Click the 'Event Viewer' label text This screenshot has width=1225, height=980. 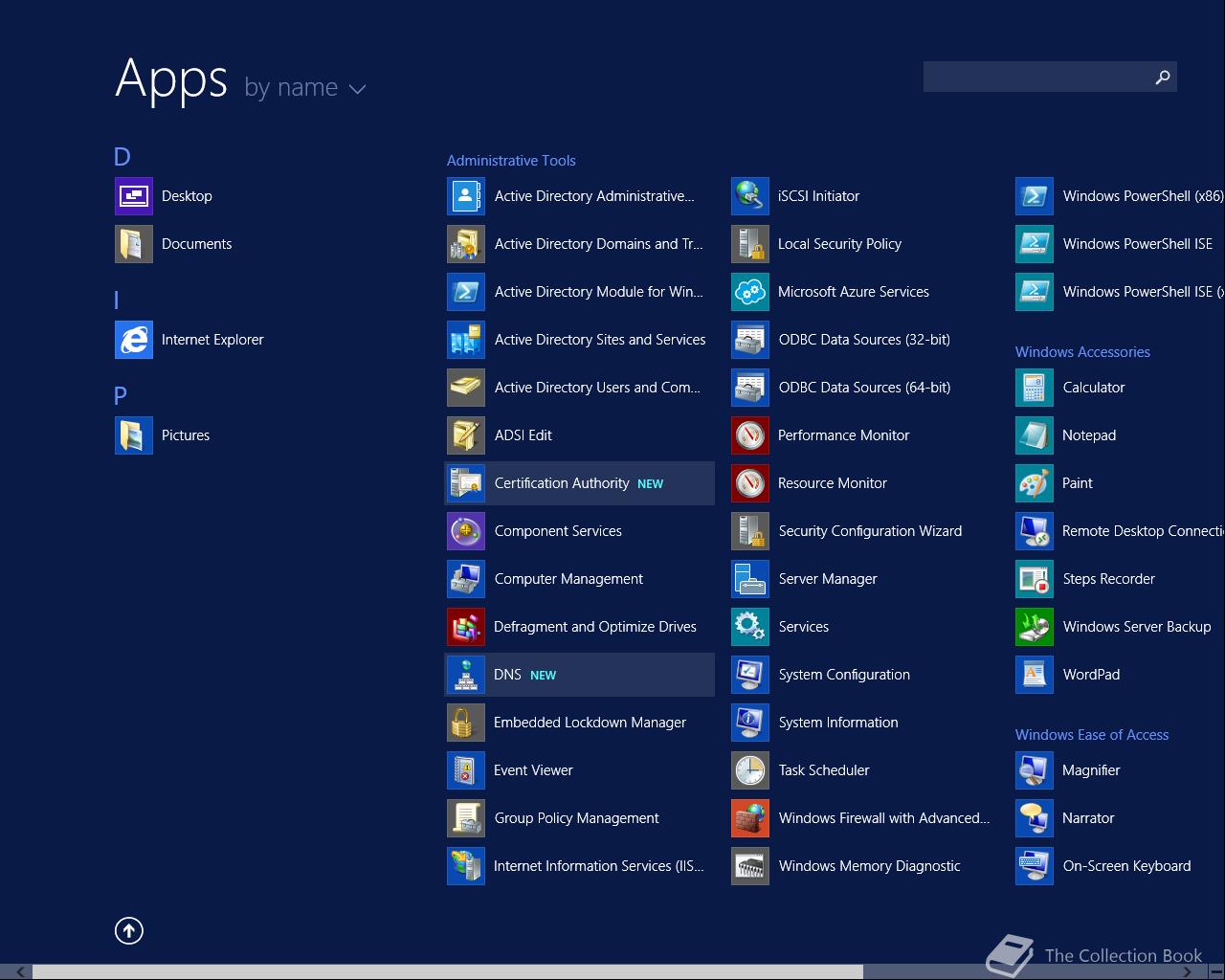533,770
